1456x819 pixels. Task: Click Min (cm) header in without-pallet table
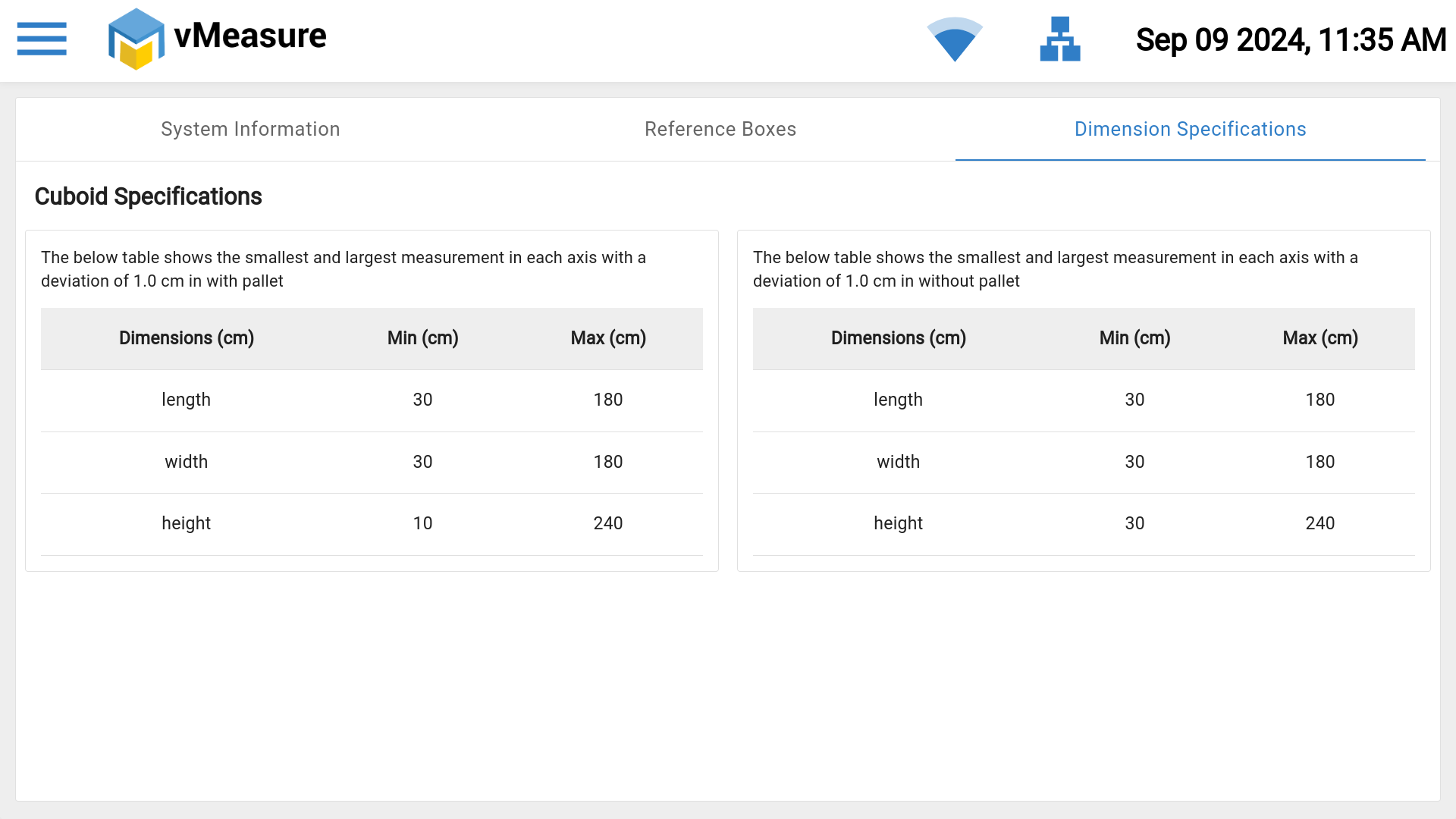click(1134, 338)
